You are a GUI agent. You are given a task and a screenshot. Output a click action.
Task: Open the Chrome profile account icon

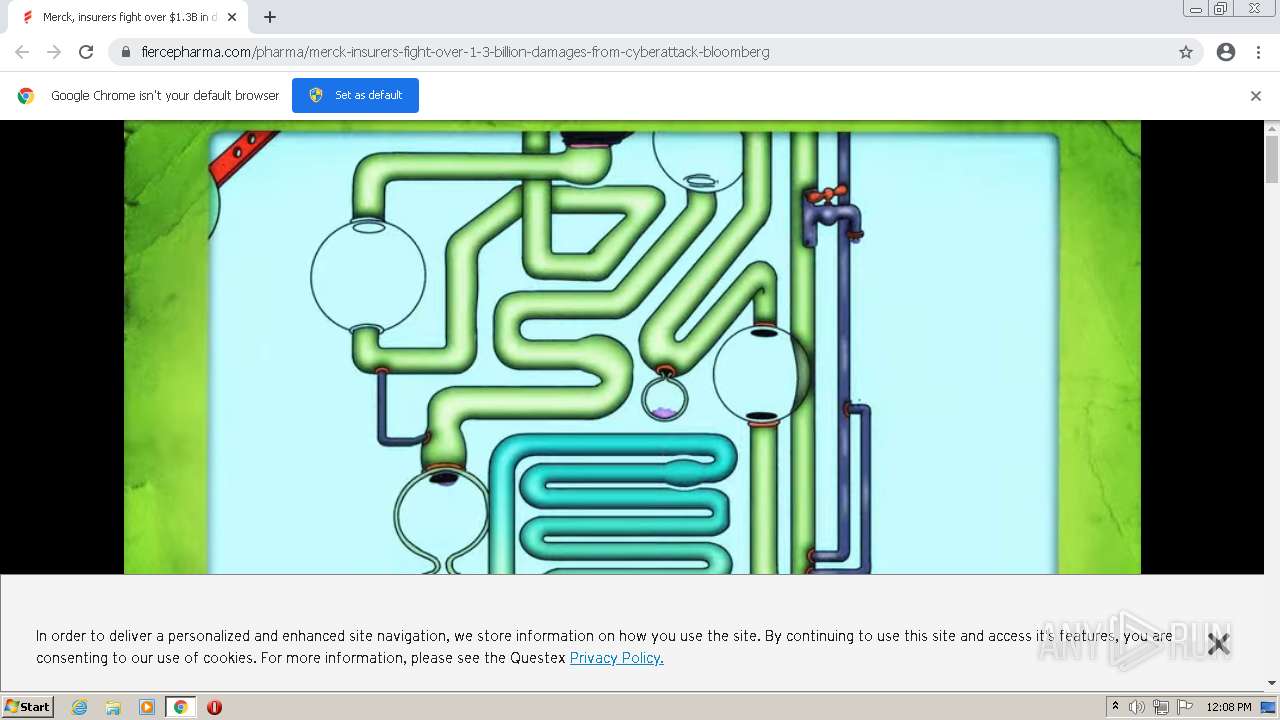[1226, 52]
